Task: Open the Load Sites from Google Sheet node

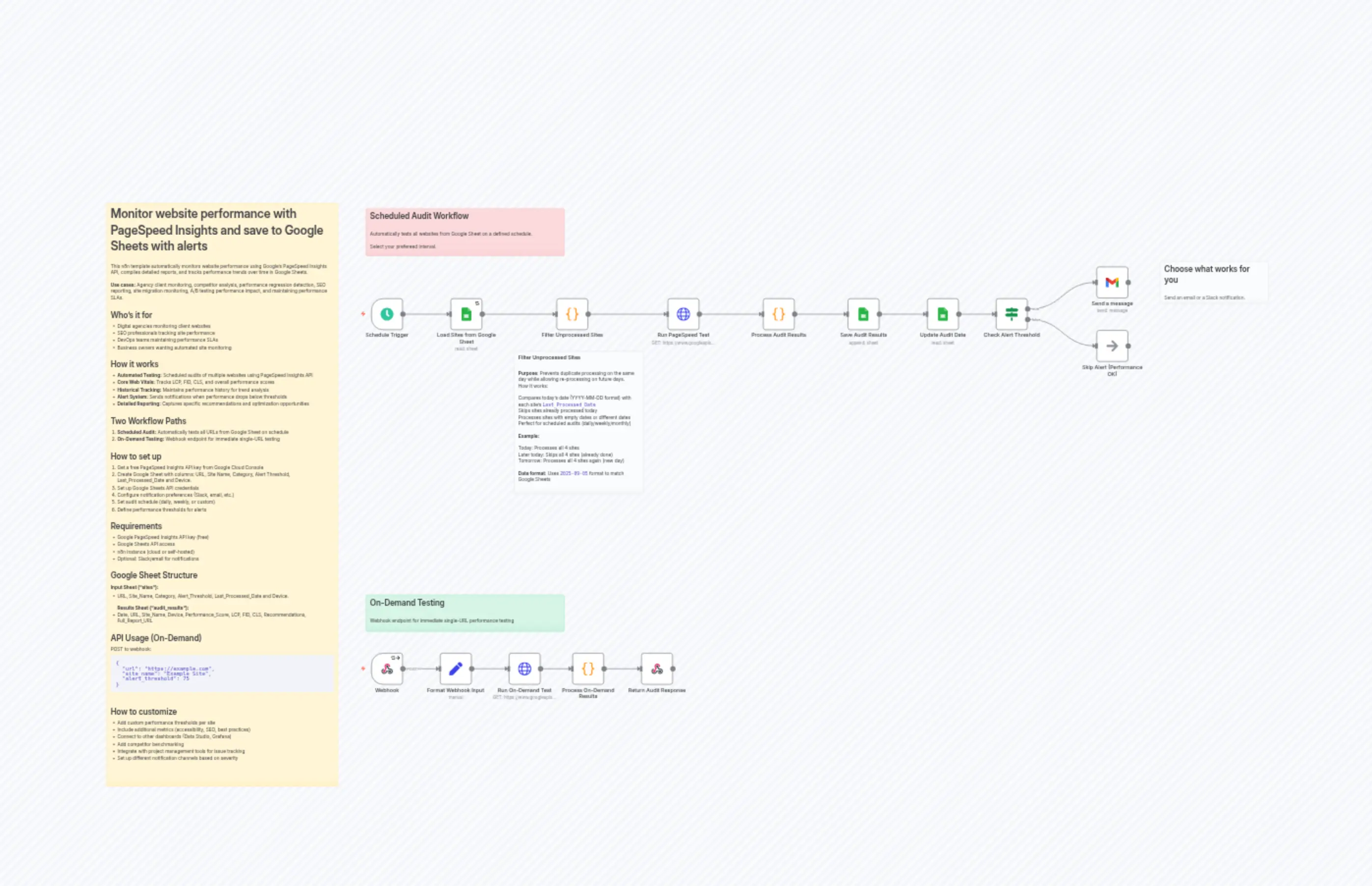Action: 465,314
